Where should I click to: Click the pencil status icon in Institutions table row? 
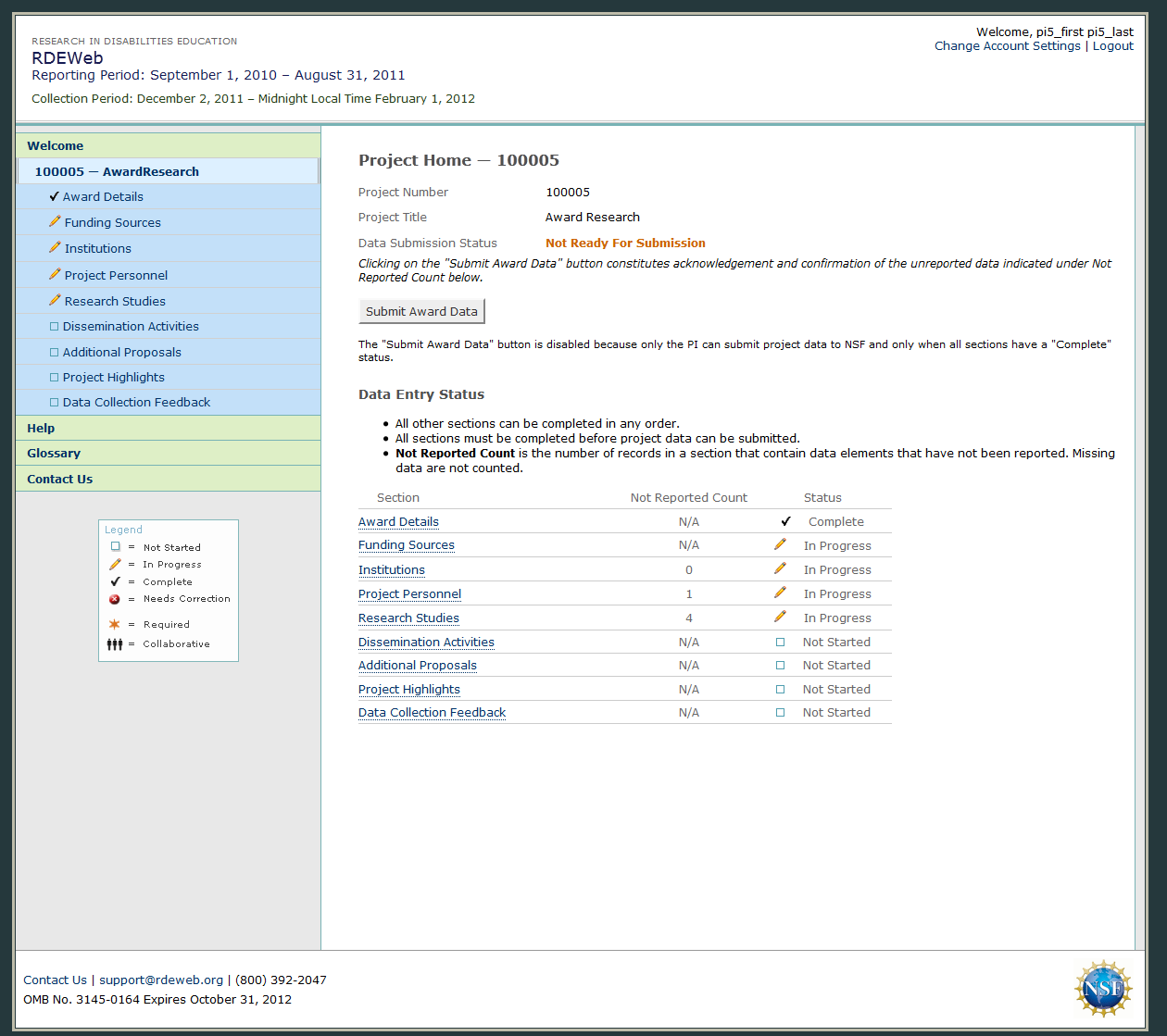coord(780,569)
